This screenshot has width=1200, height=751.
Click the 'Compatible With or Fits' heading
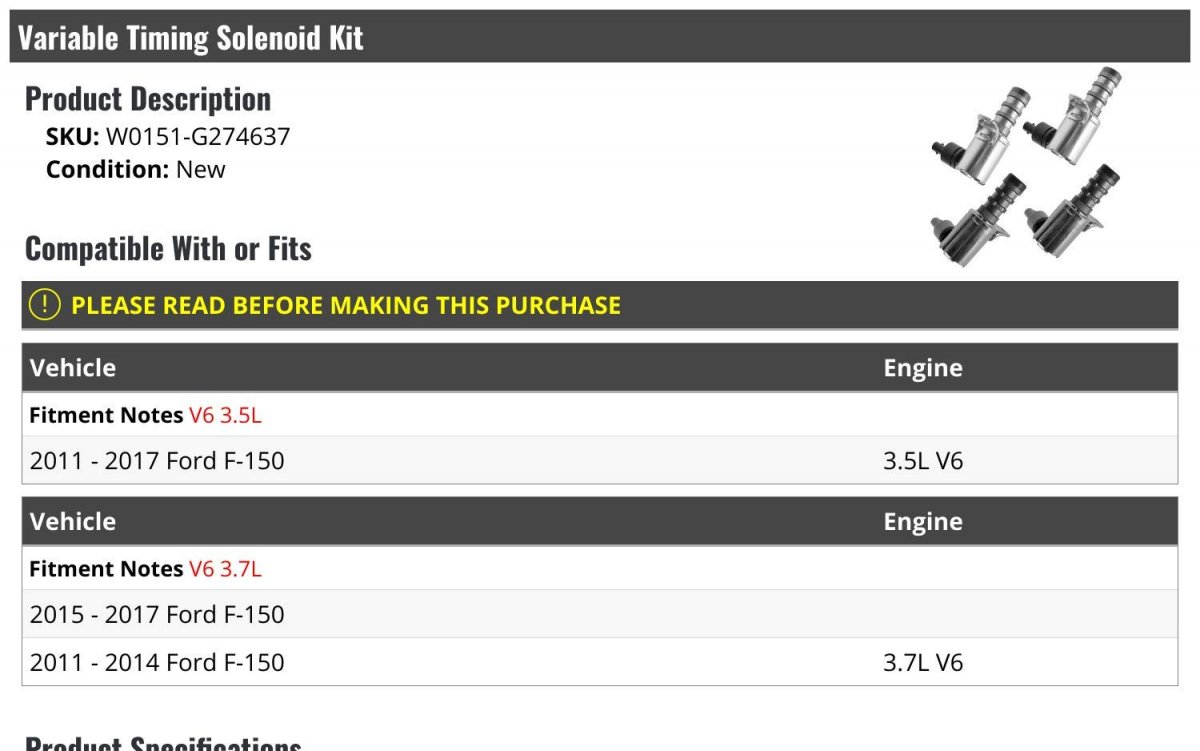168,249
